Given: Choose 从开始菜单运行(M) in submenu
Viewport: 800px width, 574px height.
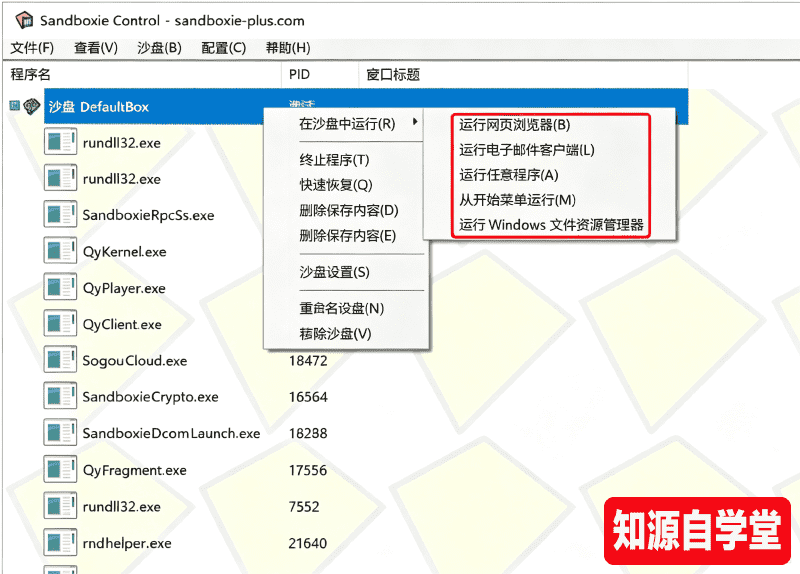Looking at the screenshot, I should pos(517,199).
